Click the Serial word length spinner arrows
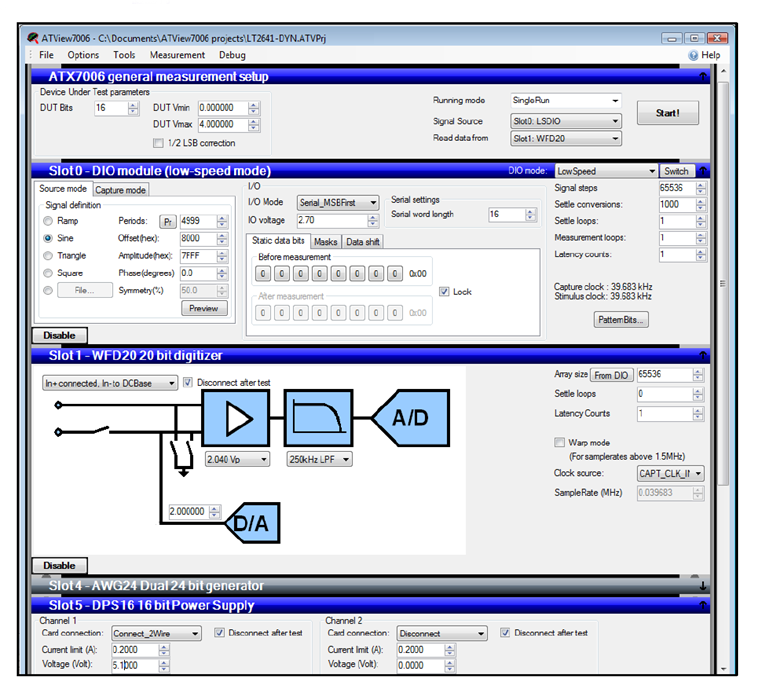 (530, 214)
